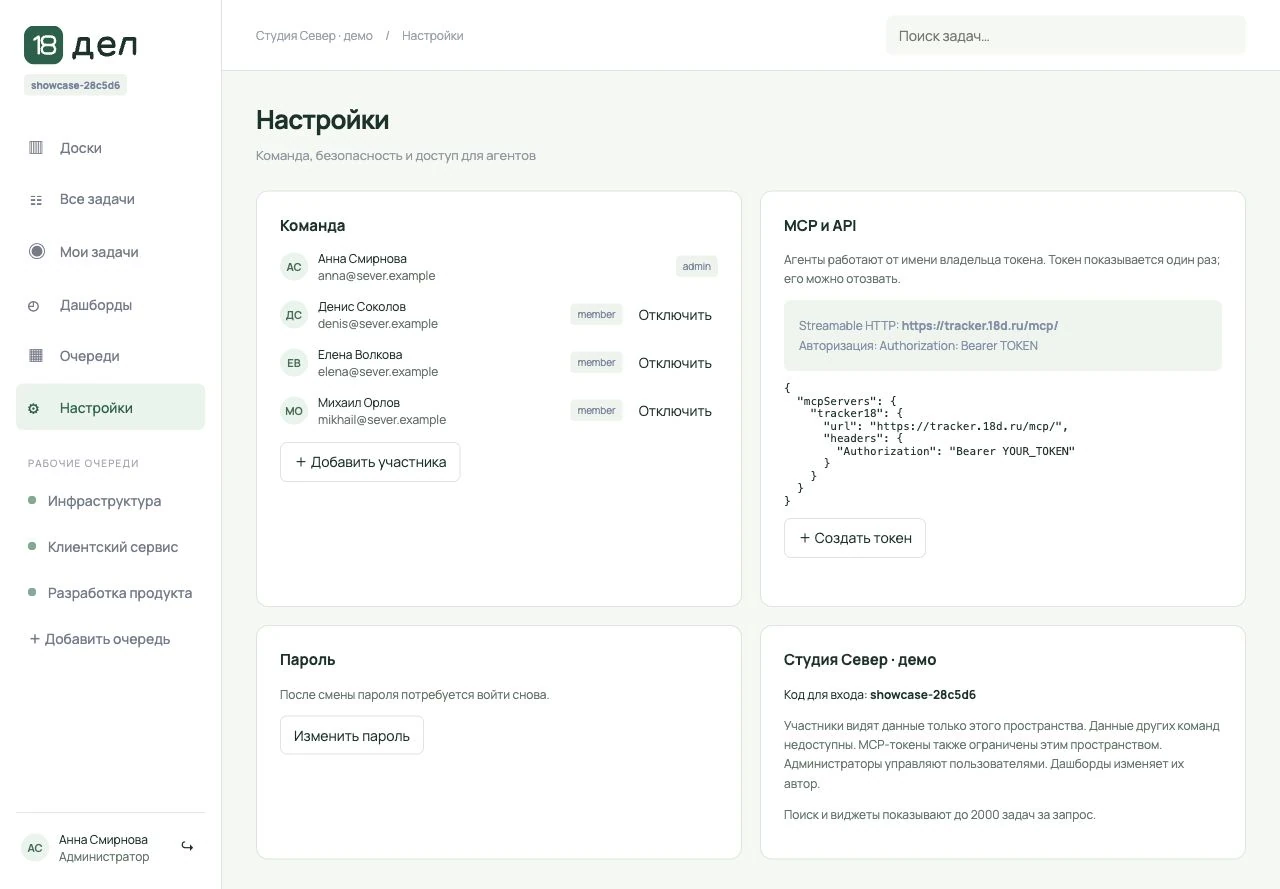Screen dimensions: 1280x889
Task: Focus the Поиск задач search field
Action: click(1066, 36)
